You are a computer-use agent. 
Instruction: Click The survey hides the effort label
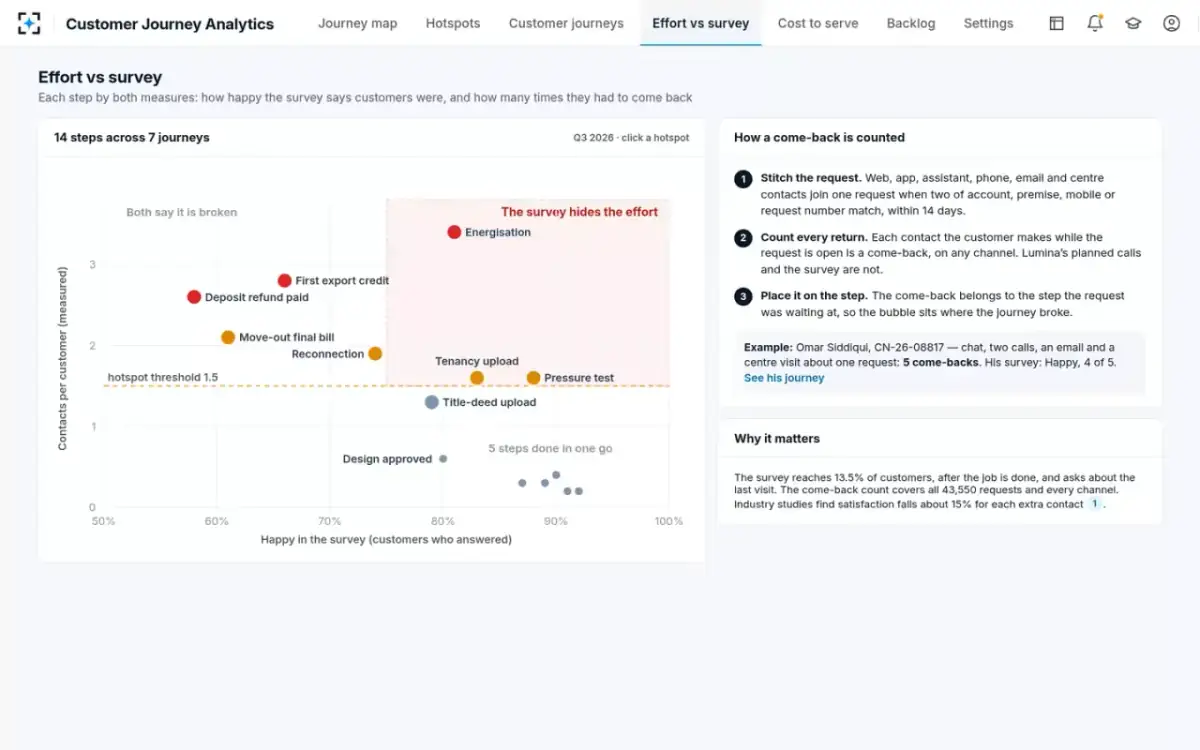(580, 212)
